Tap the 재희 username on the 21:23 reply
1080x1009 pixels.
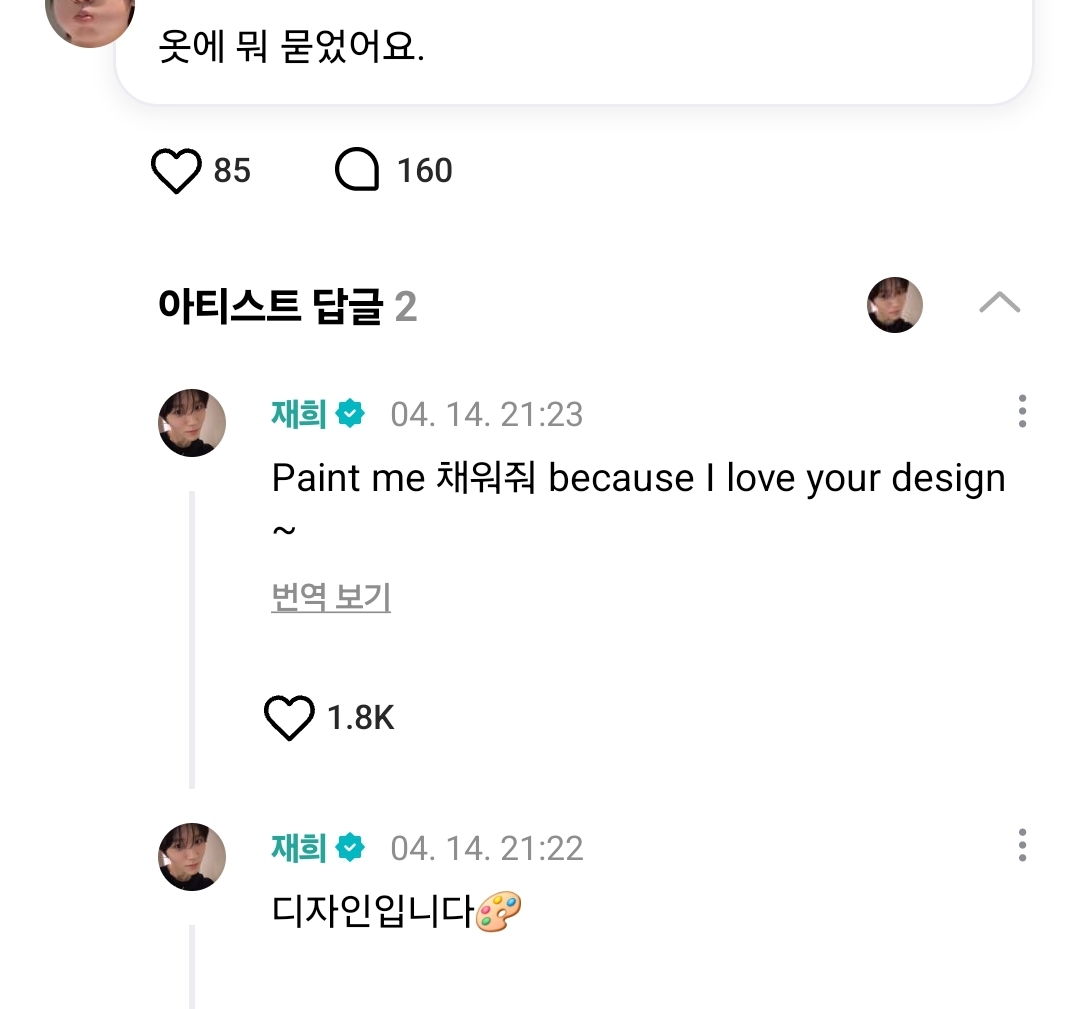[x=299, y=413]
